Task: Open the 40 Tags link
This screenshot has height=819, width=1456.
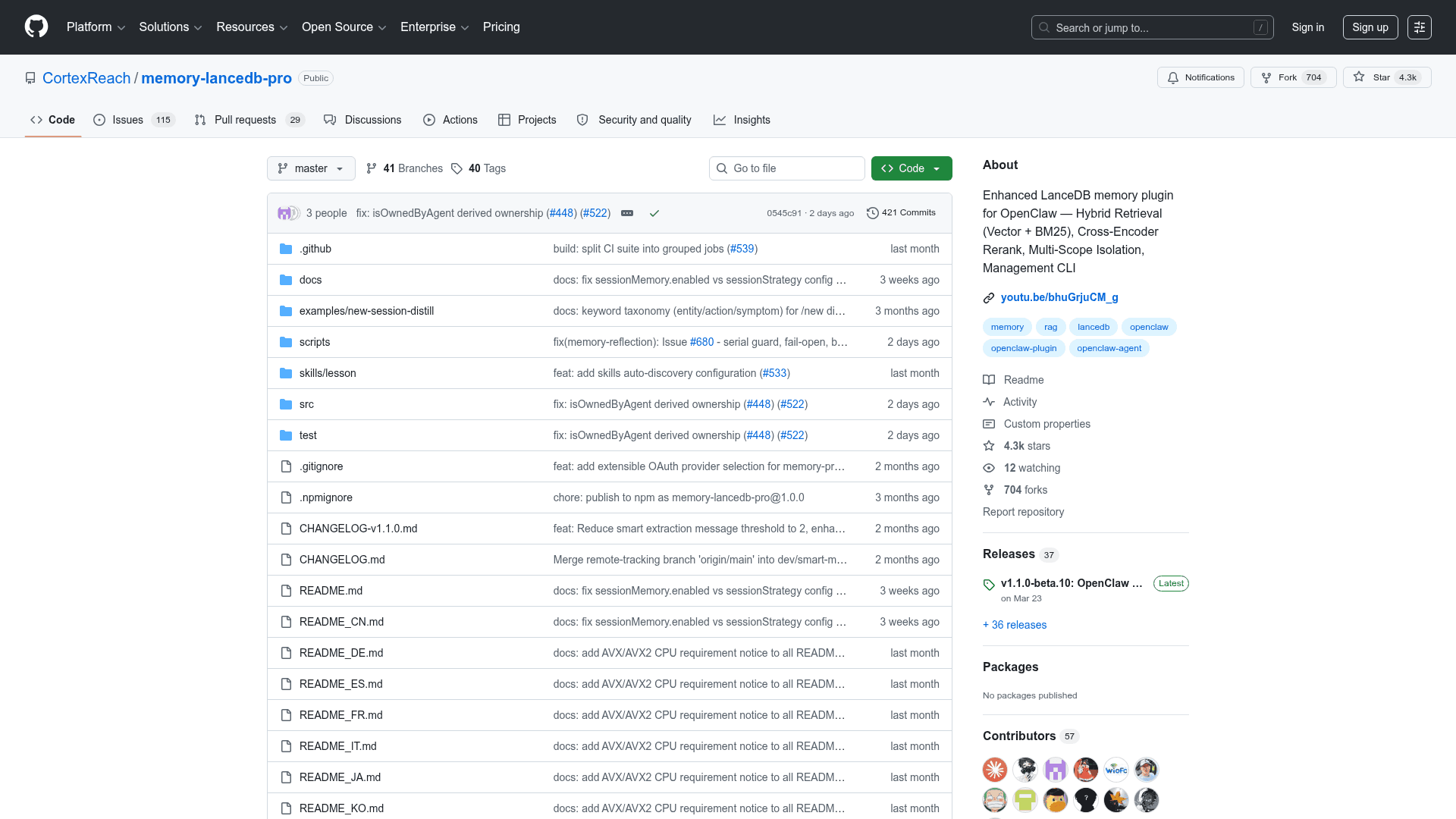Action: pyautogui.click(x=479, y=168)
